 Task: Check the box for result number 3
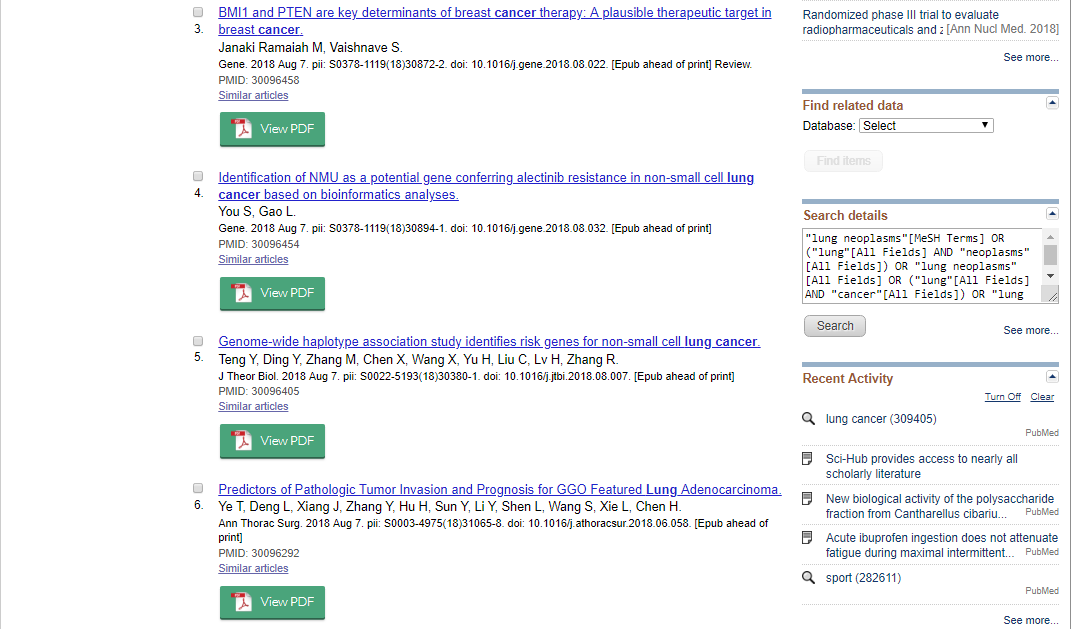tap(198, 13)
